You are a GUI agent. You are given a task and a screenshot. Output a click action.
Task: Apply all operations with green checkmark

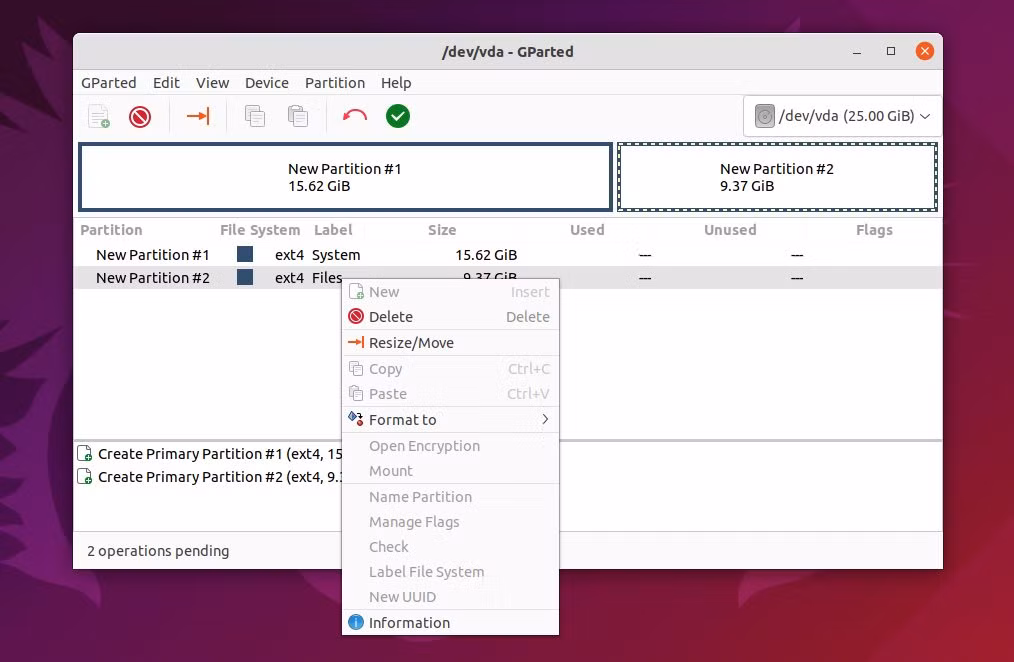(398, 116)
